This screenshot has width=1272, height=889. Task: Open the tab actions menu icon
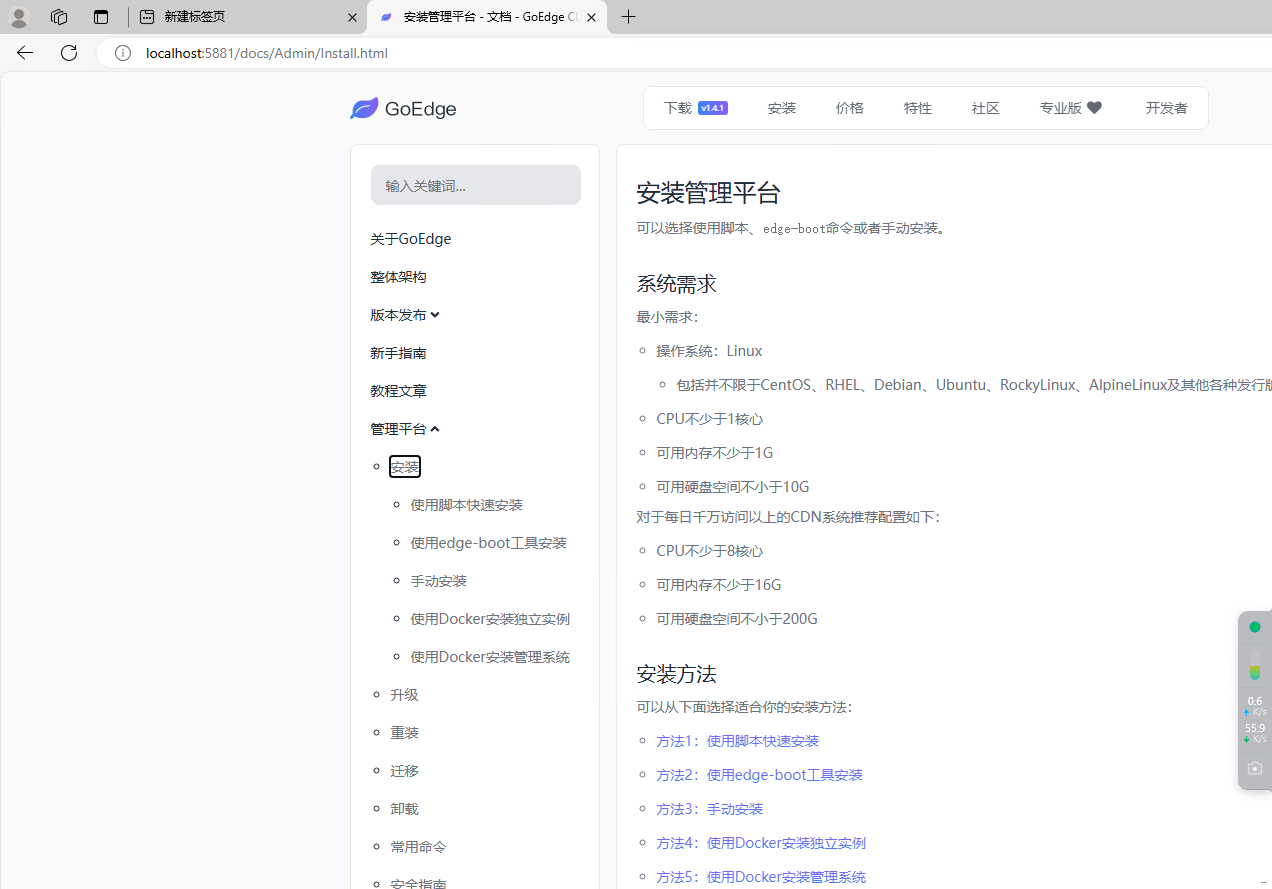point(100,17)
